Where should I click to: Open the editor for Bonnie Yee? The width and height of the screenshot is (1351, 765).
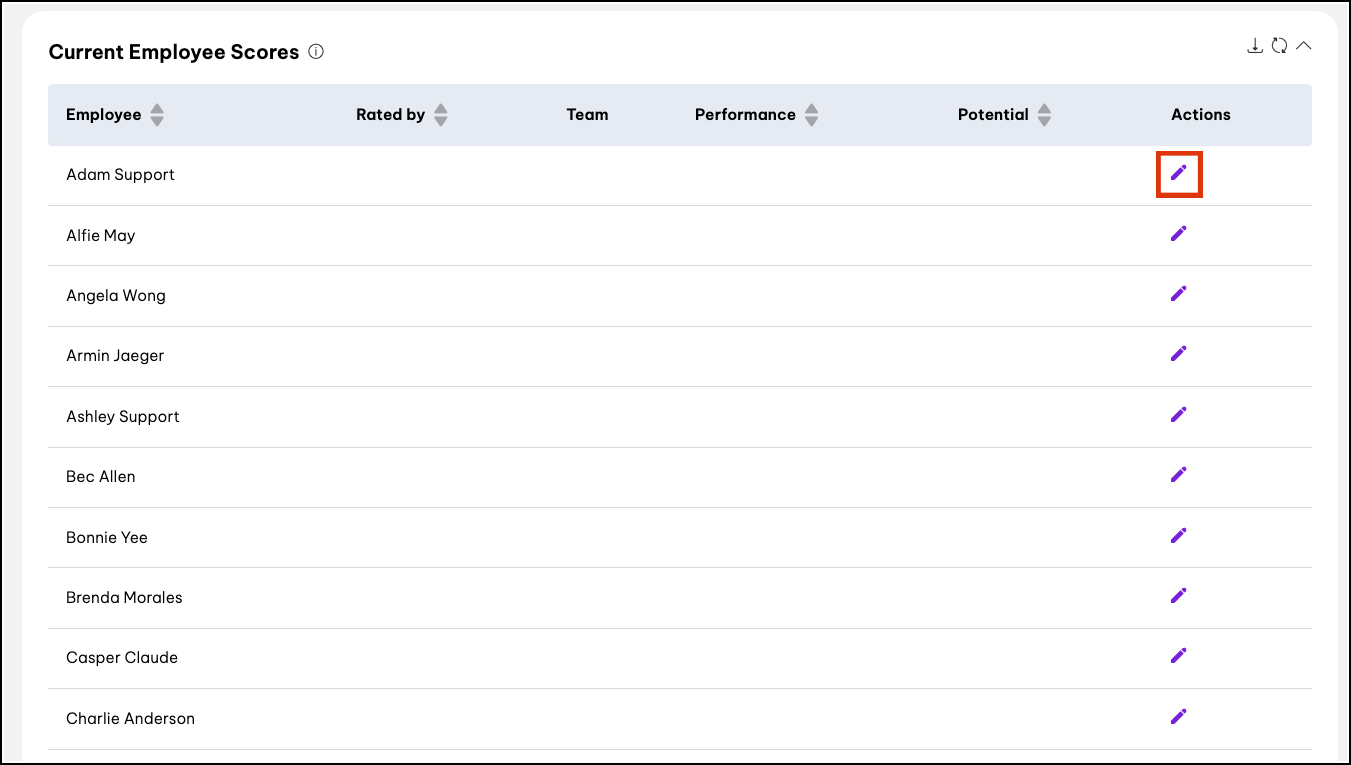point(1178,536)
